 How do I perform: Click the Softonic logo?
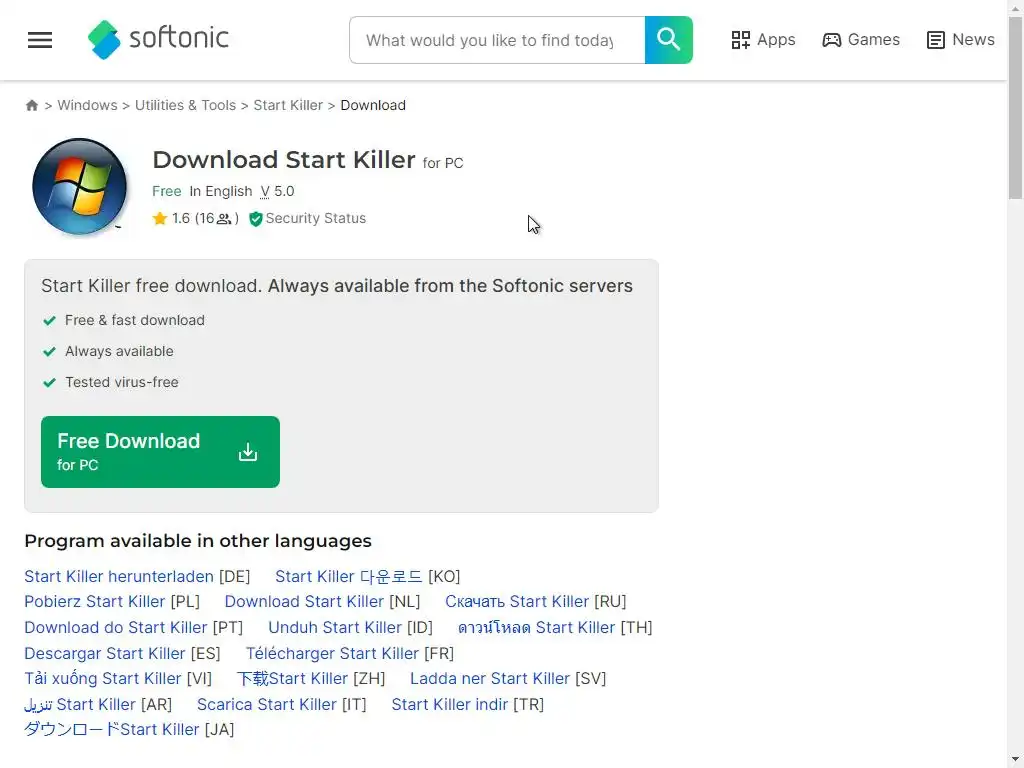pyautogui.click(x=158, y=40)
